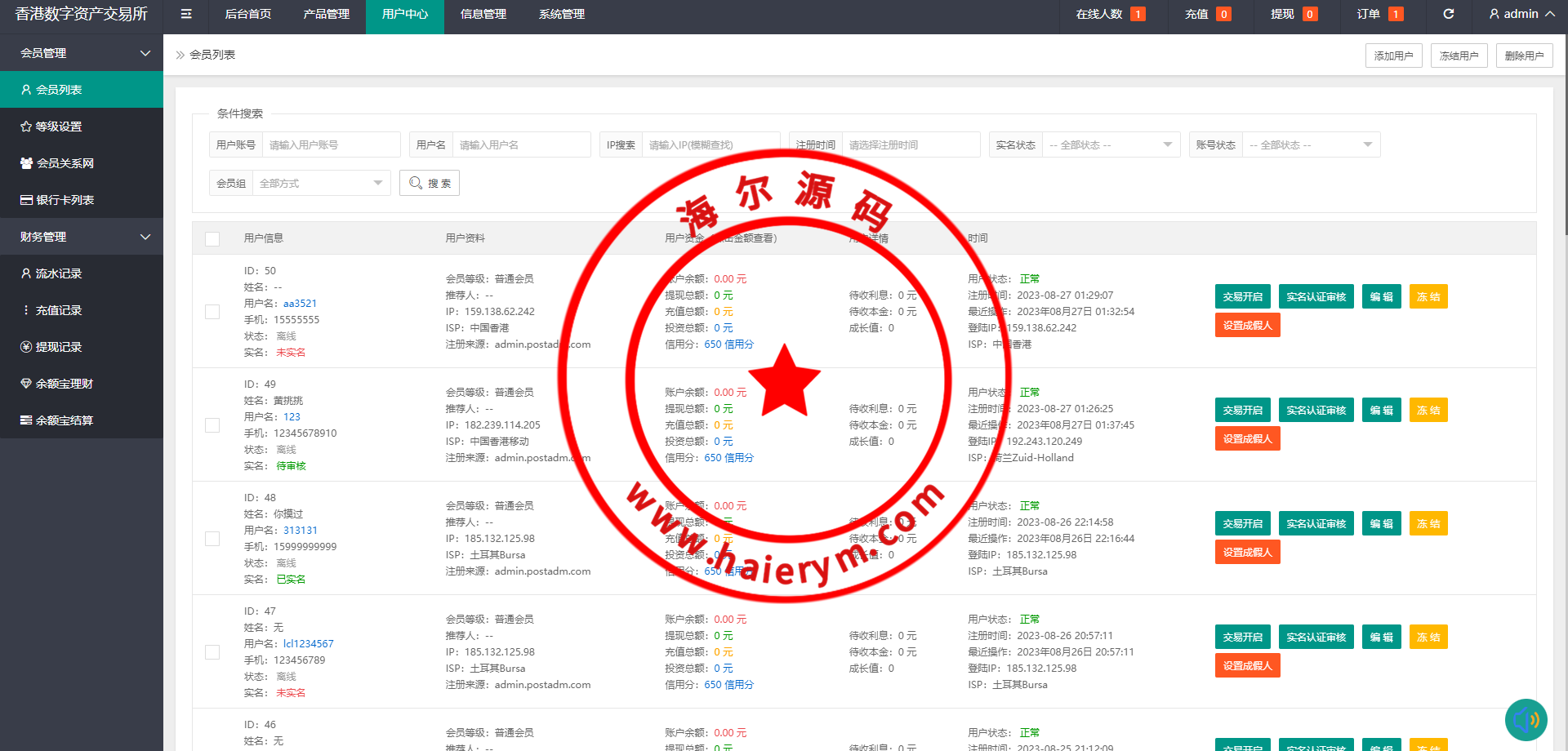Open 提现记录 in the sidebar
The image size is (1568, 751).
[x=58, y=347]
